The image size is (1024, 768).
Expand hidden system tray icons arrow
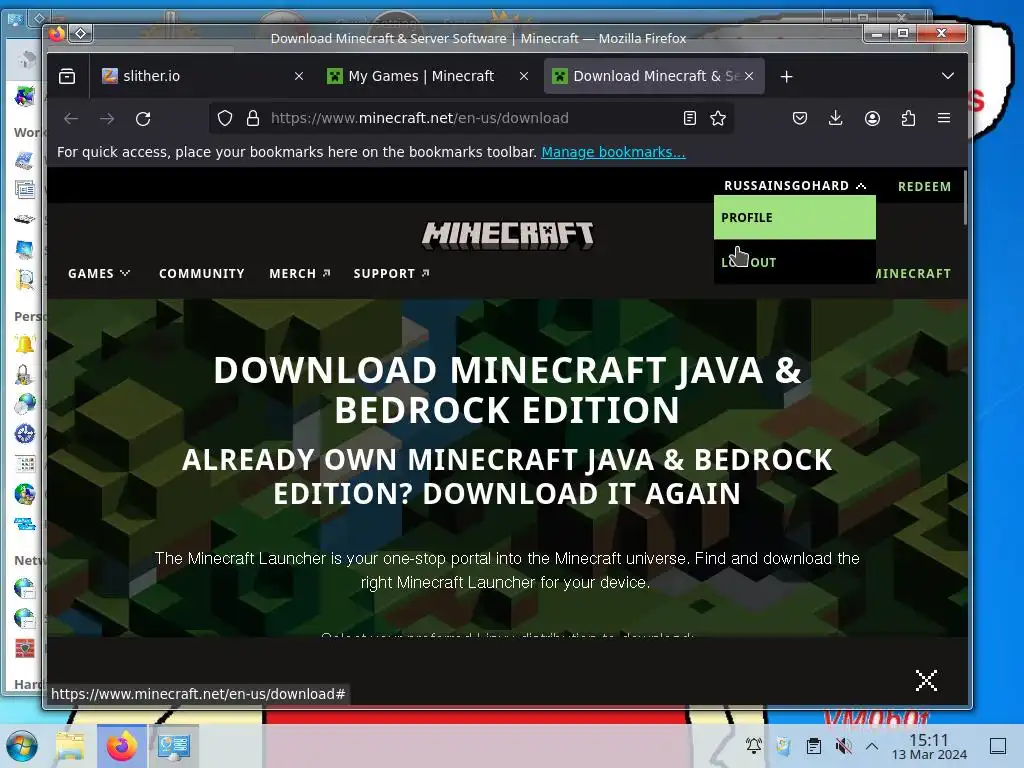872,746
